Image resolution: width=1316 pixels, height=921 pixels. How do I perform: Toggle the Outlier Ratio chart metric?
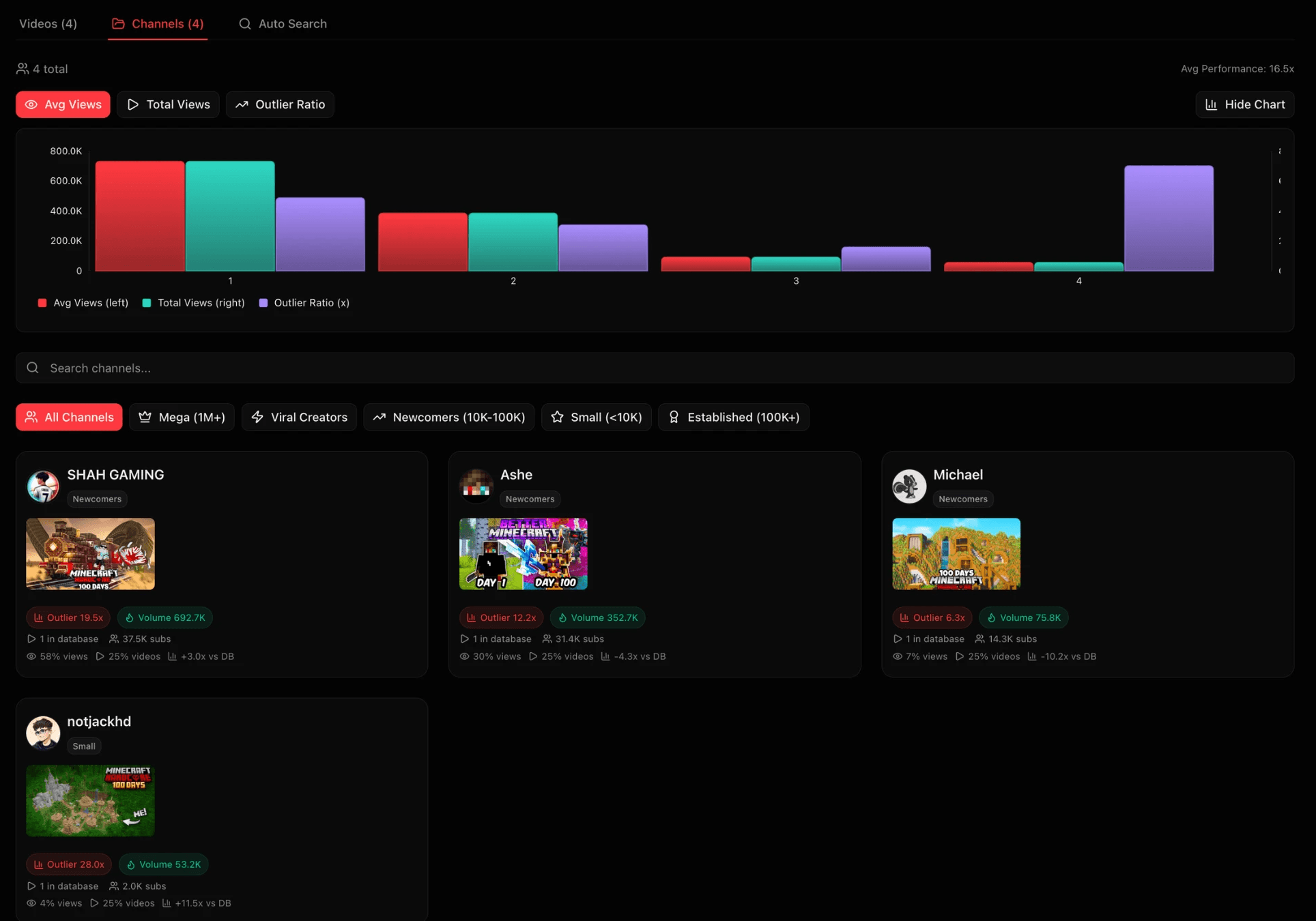pos(280,104)
